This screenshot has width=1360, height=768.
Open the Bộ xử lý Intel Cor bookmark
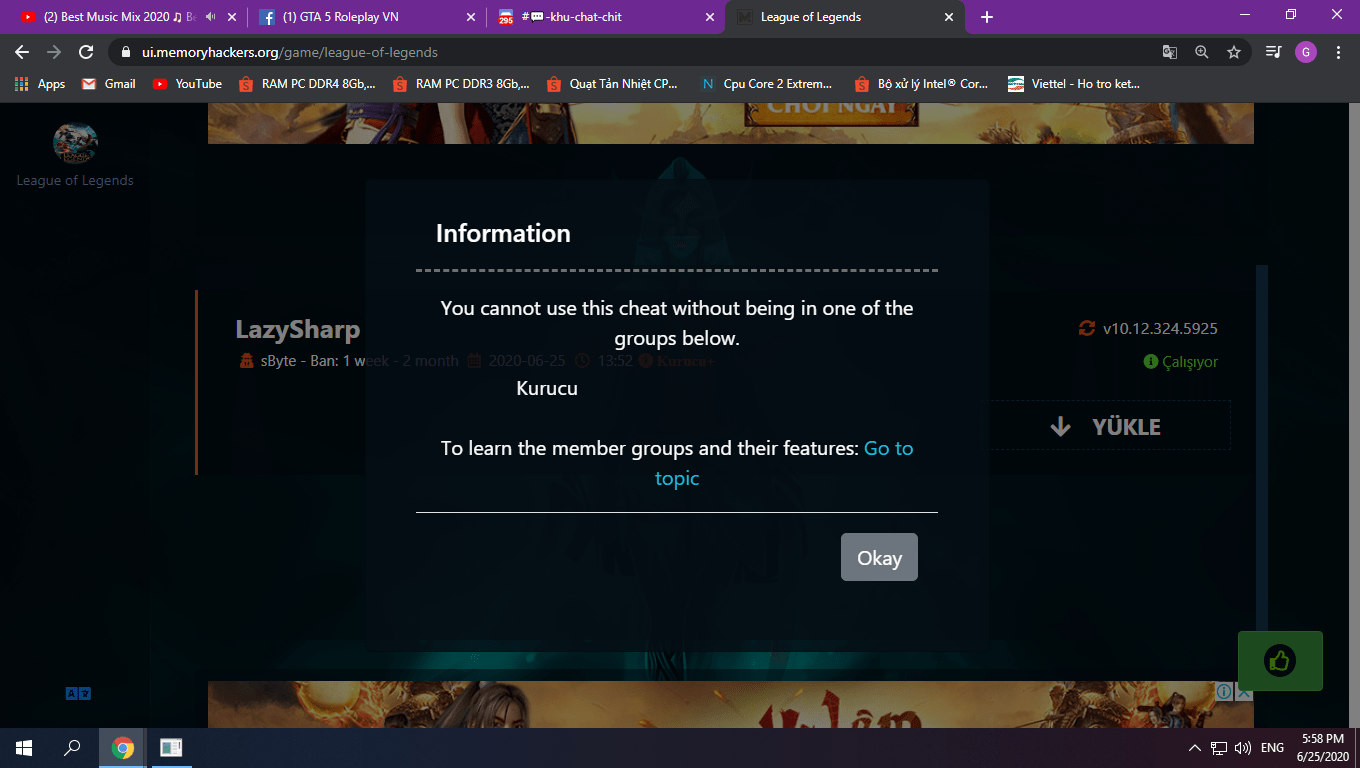pos(921,84)
